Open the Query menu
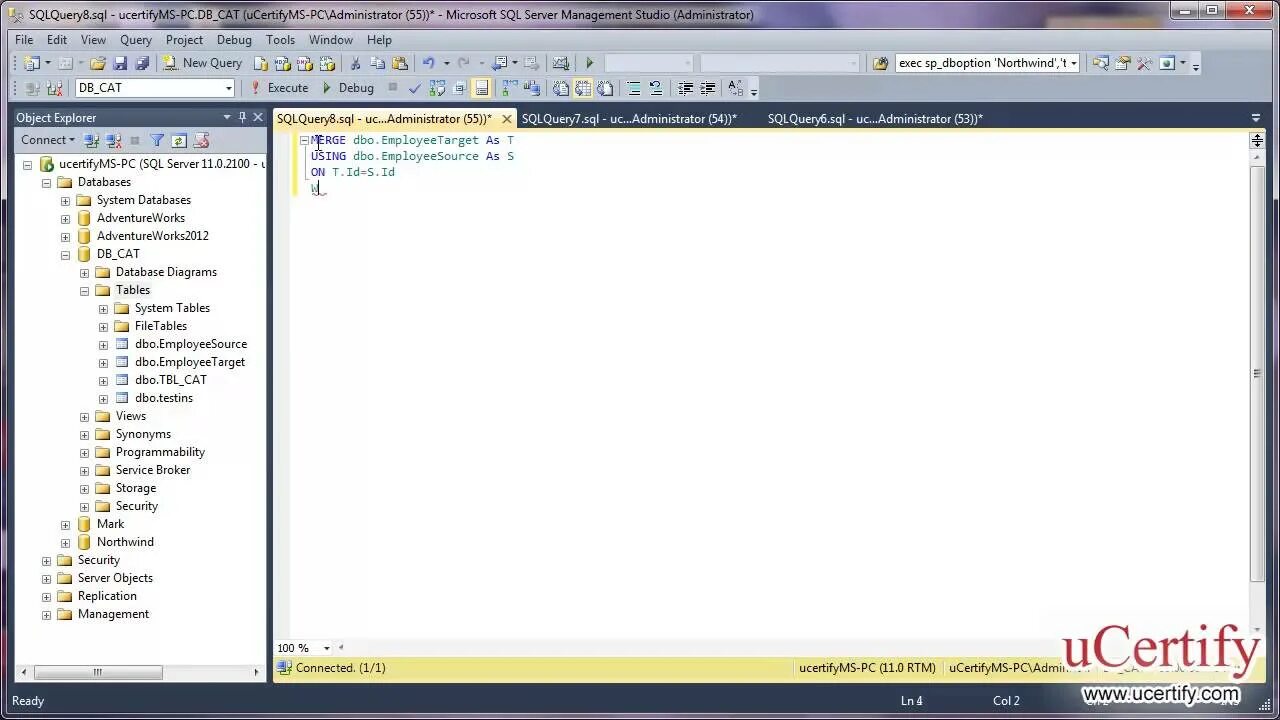 coord(136,40)
